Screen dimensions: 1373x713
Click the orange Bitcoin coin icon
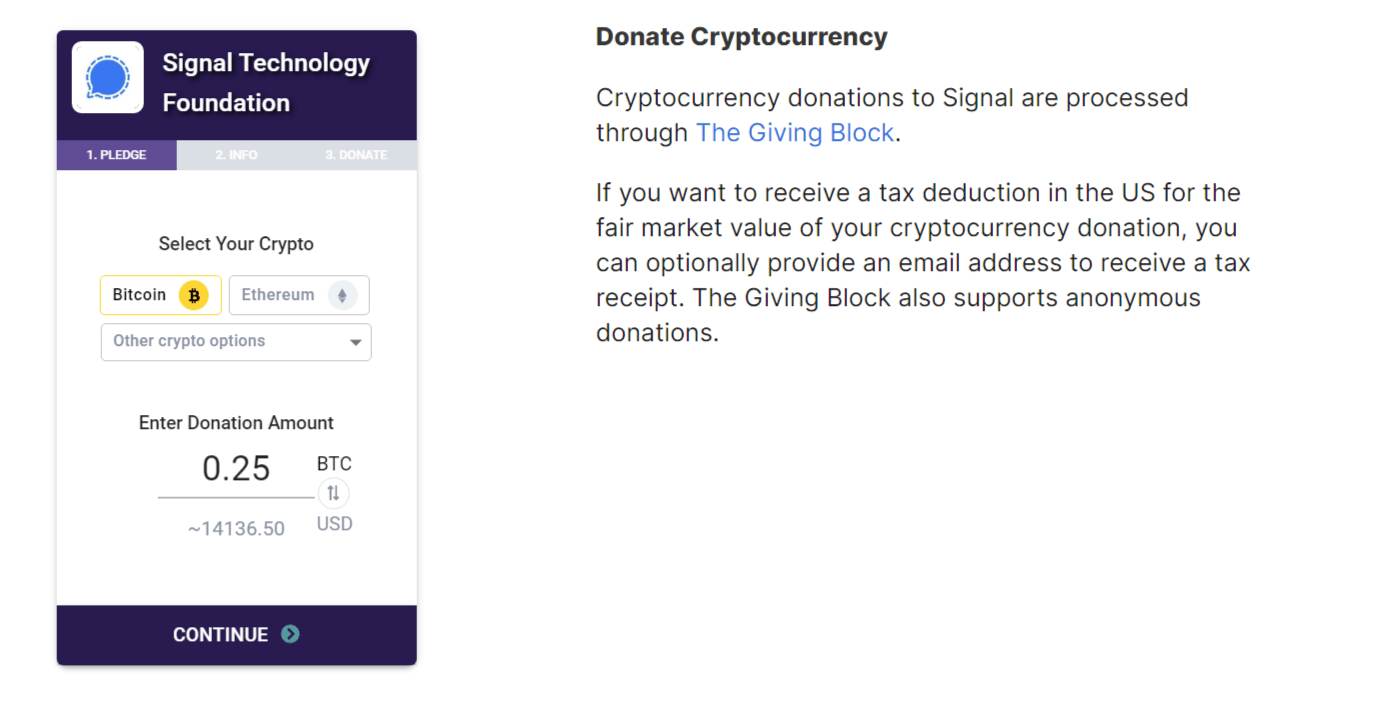193,295
